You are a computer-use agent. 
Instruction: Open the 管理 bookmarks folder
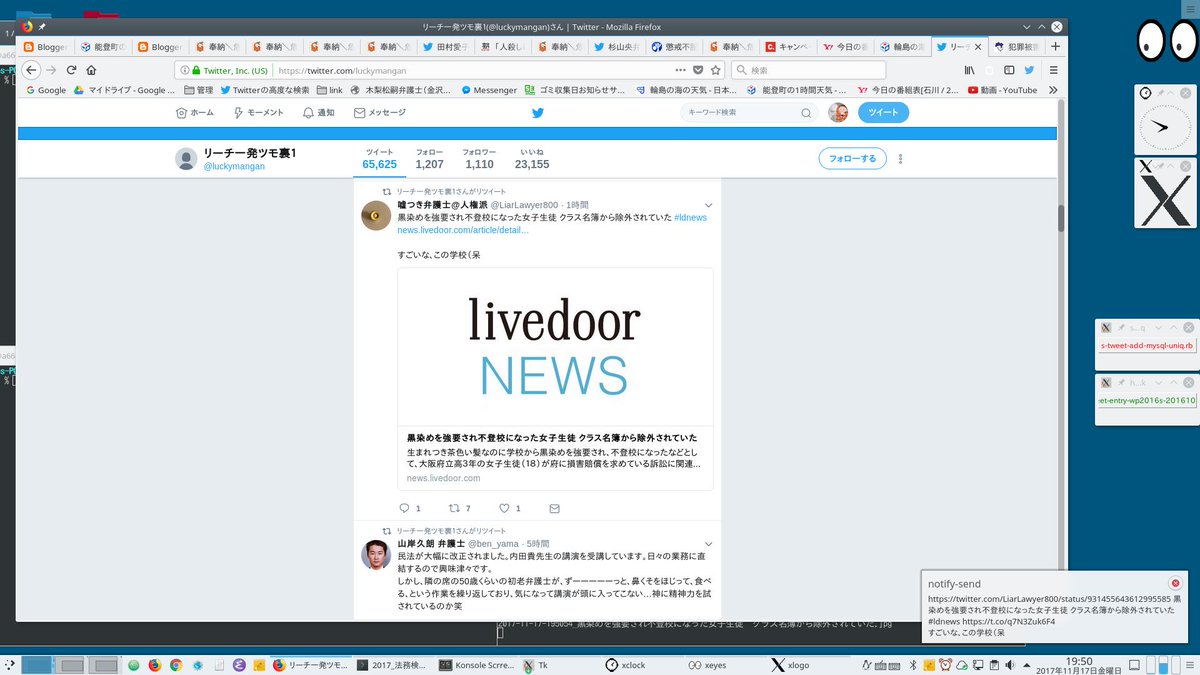point(198,90)
